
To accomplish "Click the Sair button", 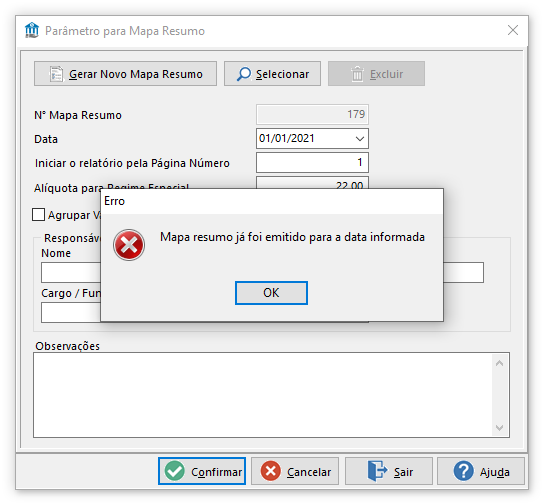I will click(389, 471).
